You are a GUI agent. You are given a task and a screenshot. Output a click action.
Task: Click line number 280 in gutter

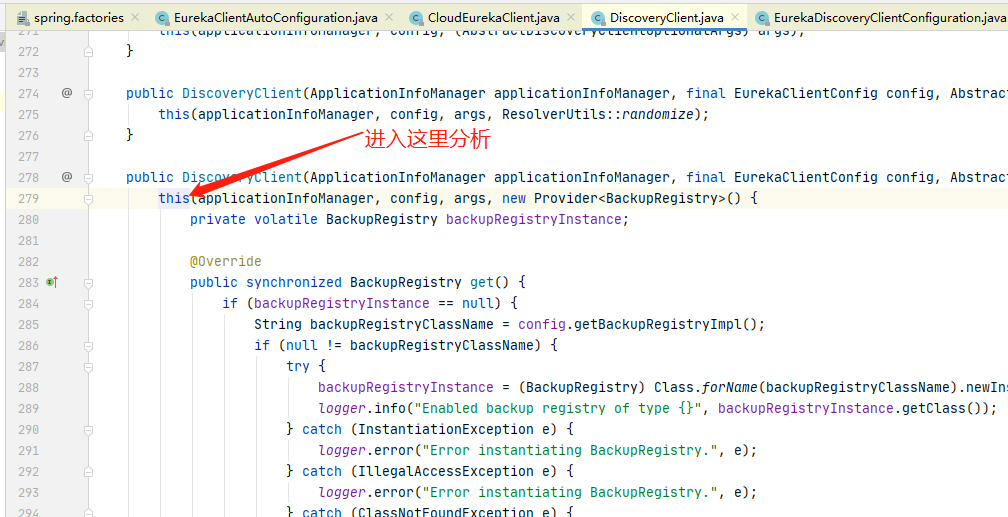coord(28,219)
